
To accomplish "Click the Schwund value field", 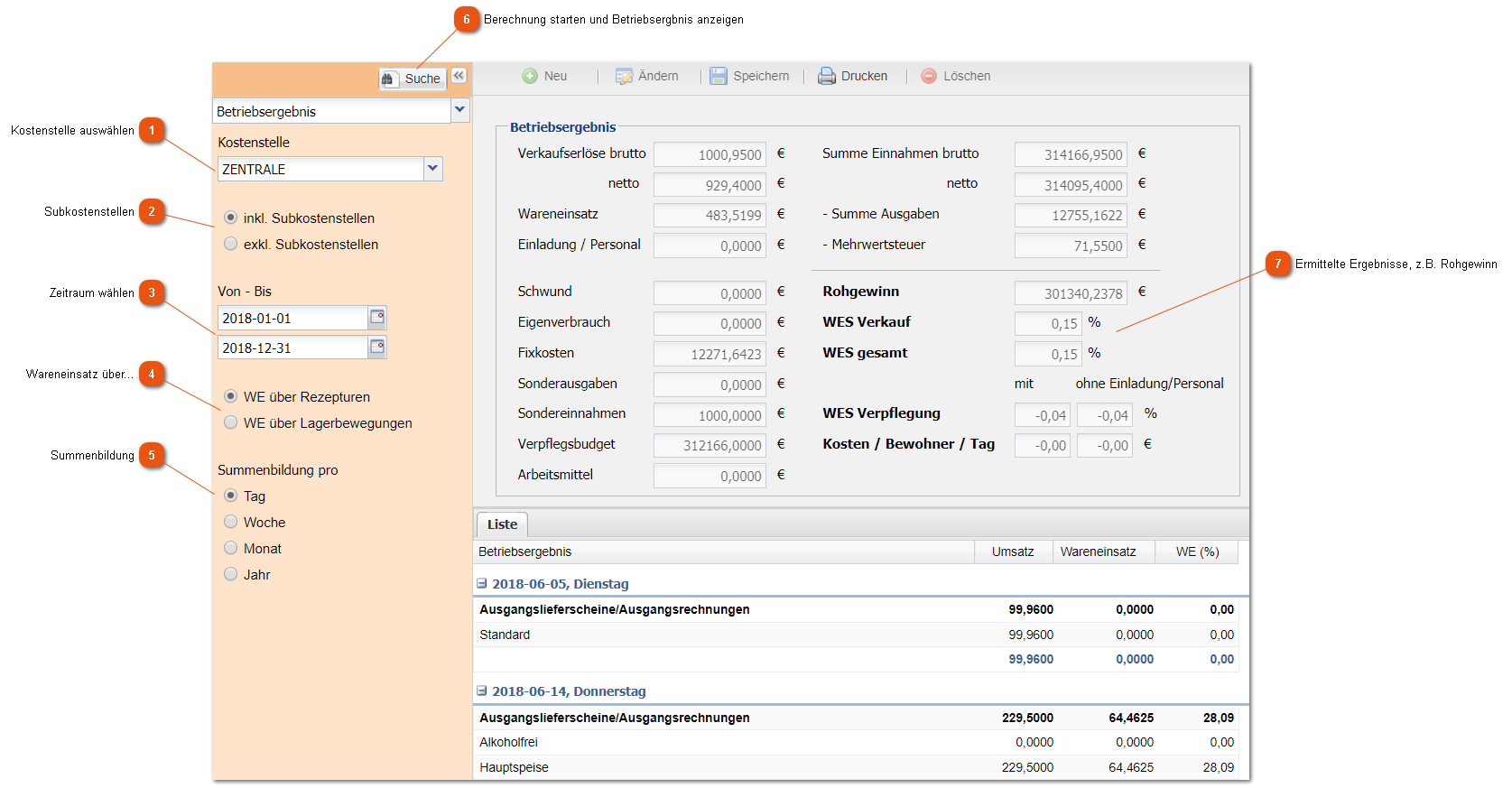I will pyautogui.click(x=710, y=293).
